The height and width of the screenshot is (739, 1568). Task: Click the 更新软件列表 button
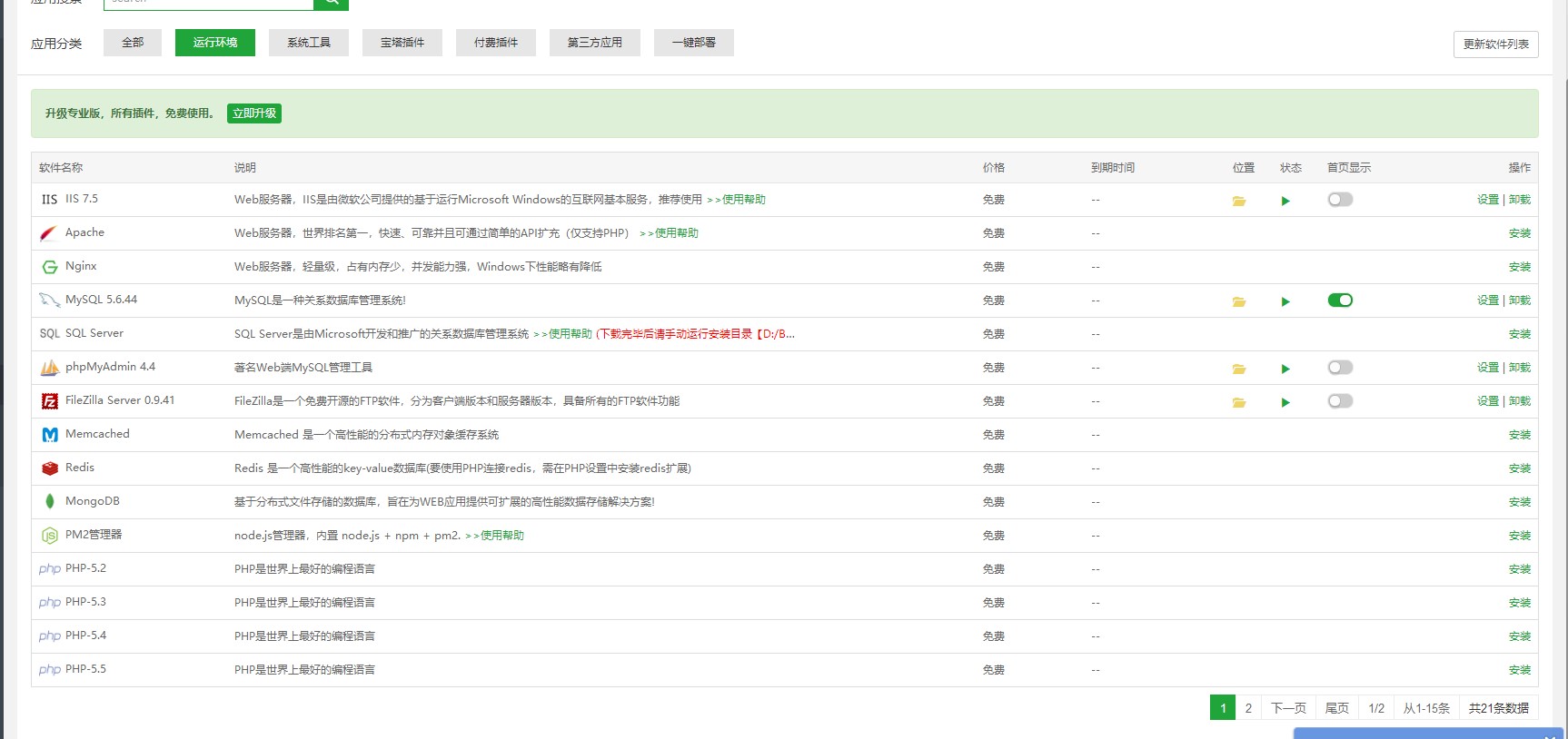point(1496,44)
